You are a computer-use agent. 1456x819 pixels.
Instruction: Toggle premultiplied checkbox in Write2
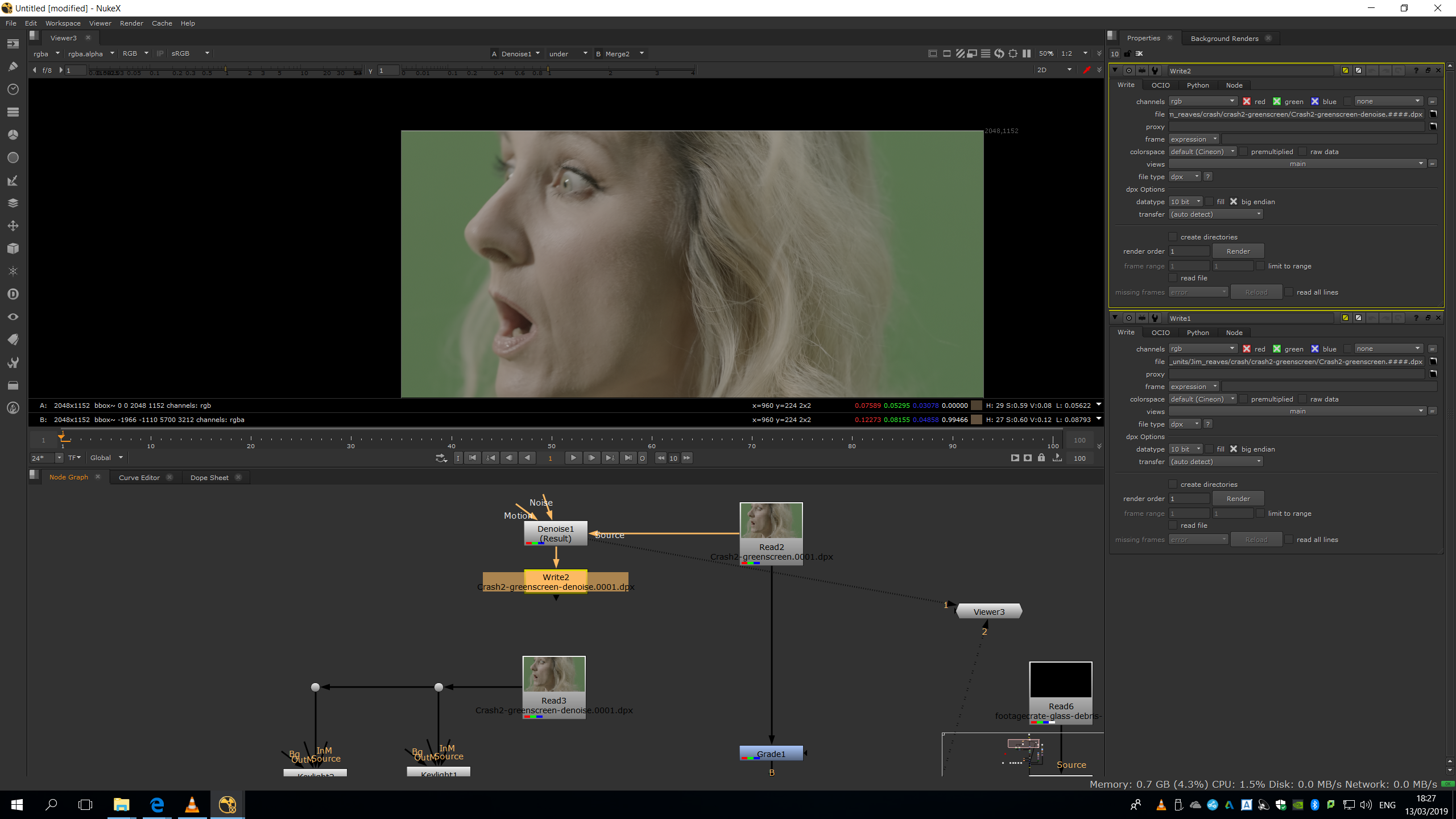pyautogui.click(x=1243, y=152)
